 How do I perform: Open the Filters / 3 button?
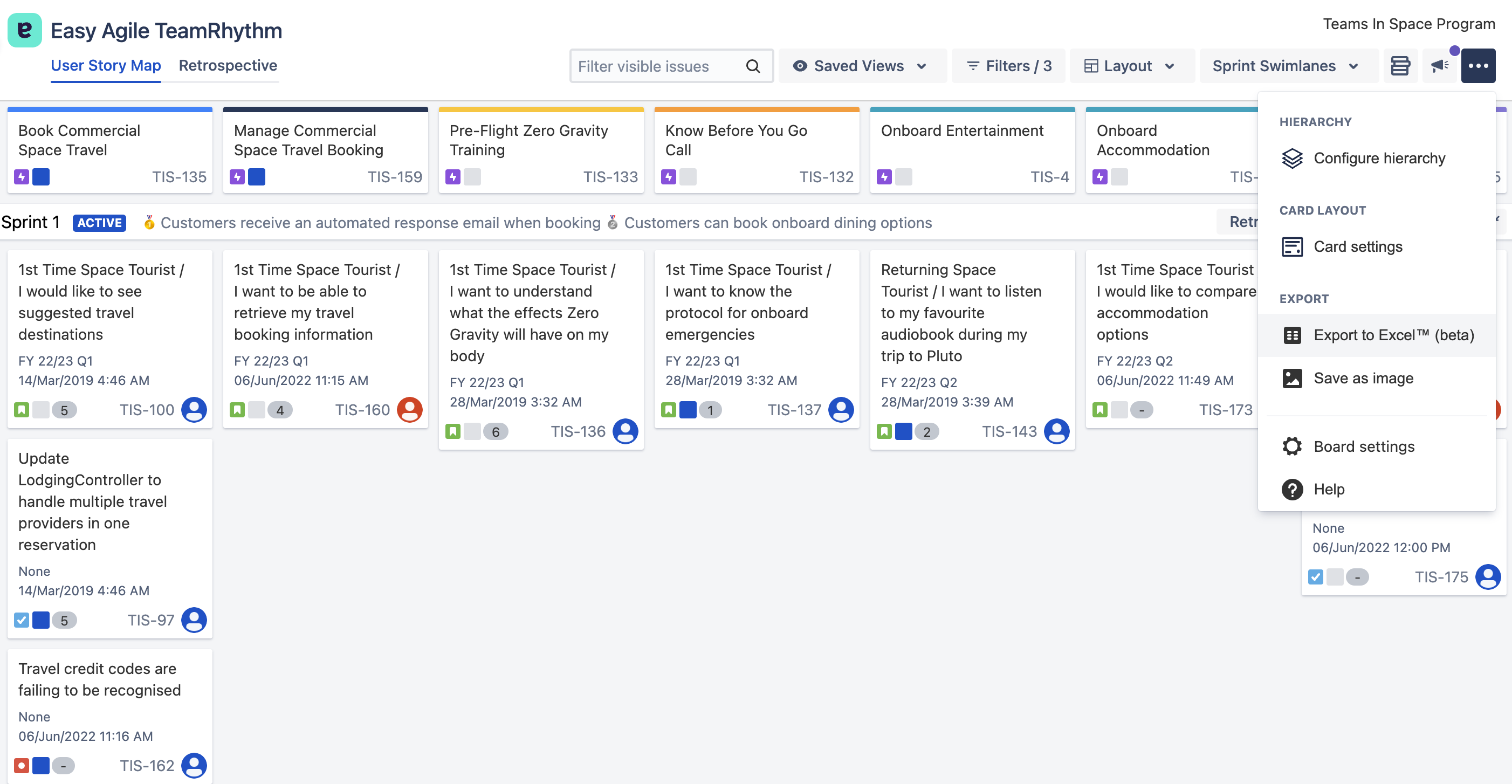[x=1009, y=66]
